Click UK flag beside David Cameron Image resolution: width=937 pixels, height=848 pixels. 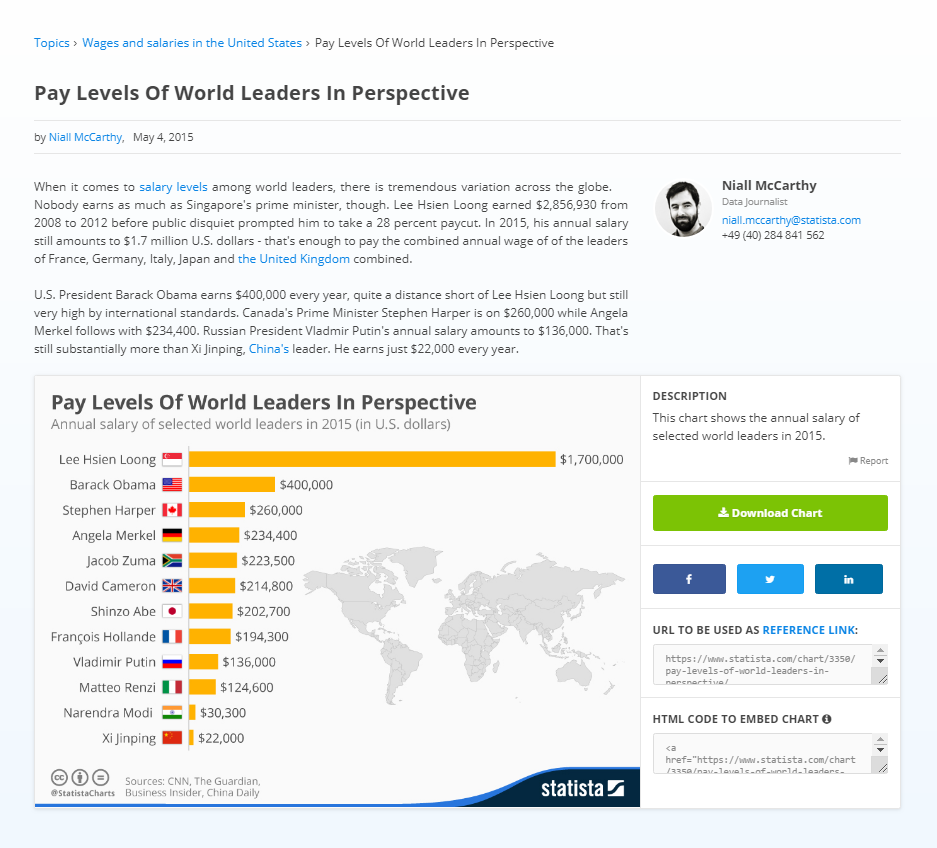click(172, 586)
